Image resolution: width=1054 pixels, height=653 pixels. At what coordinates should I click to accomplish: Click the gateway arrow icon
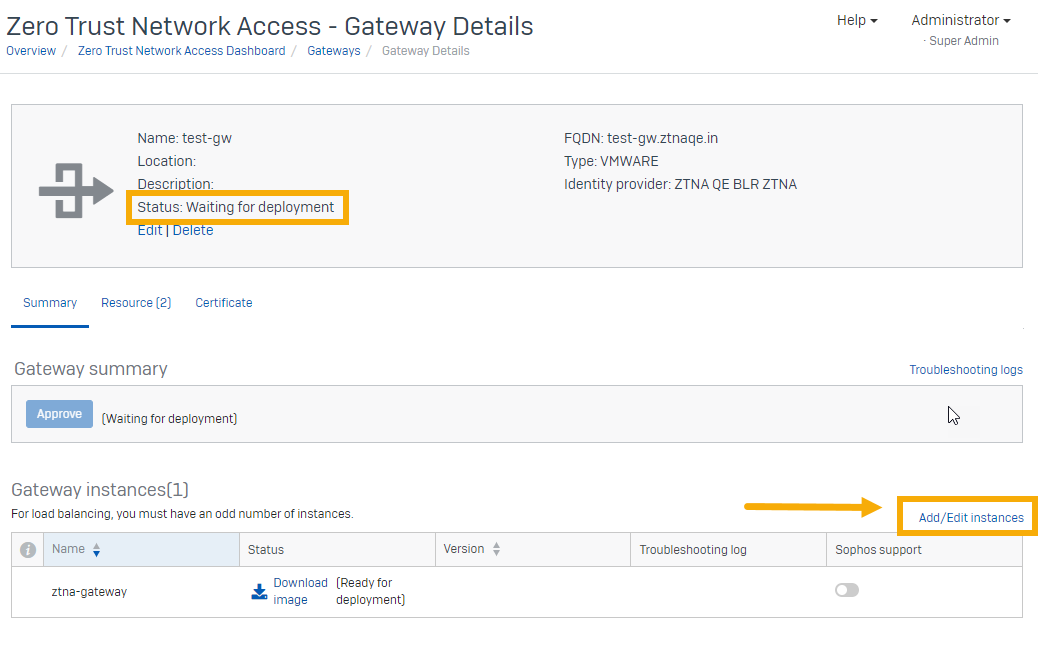pos(76,190)
